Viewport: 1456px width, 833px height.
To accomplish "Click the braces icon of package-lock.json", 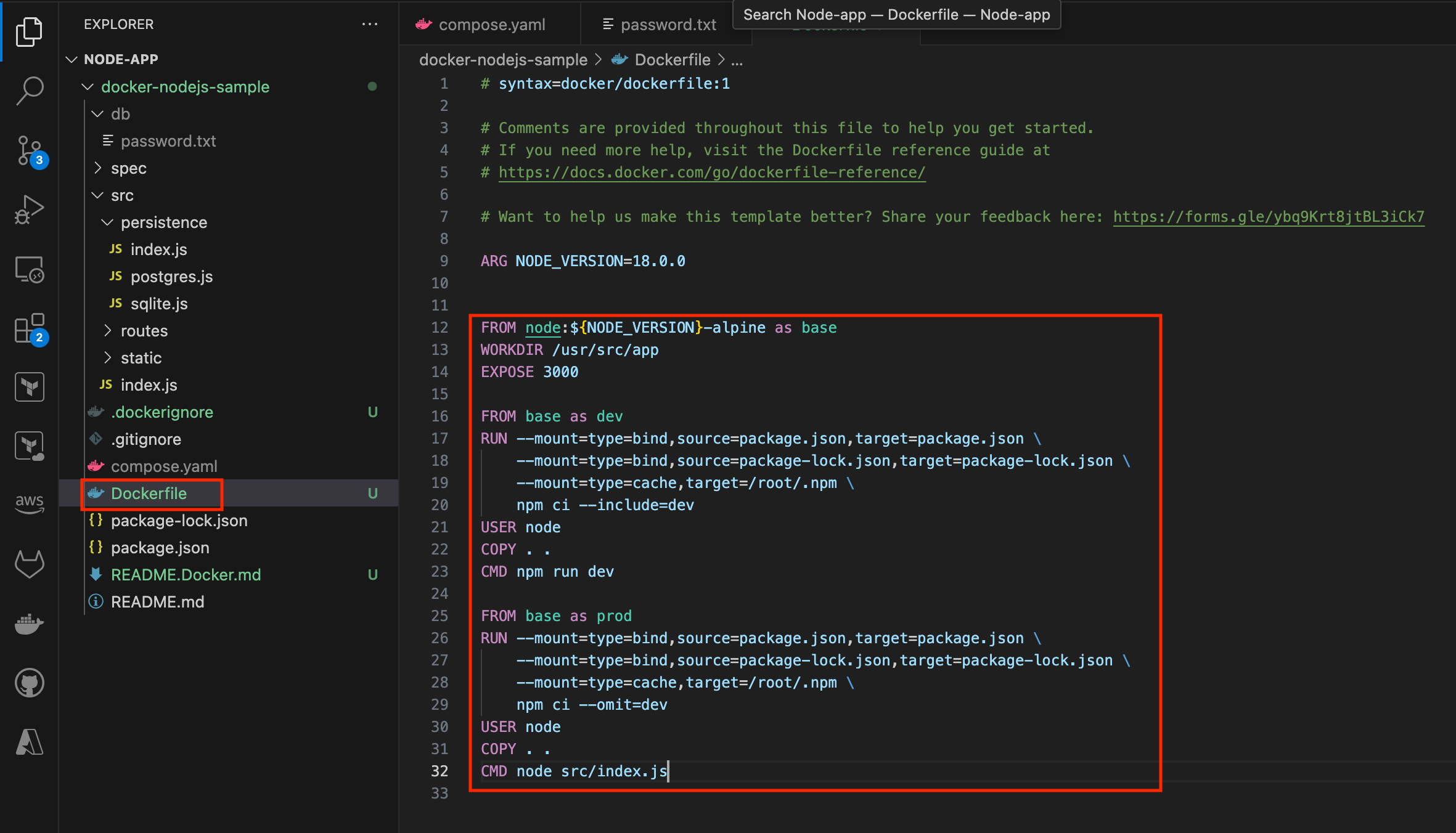I will pyautogui.click(x=96, y=520).
